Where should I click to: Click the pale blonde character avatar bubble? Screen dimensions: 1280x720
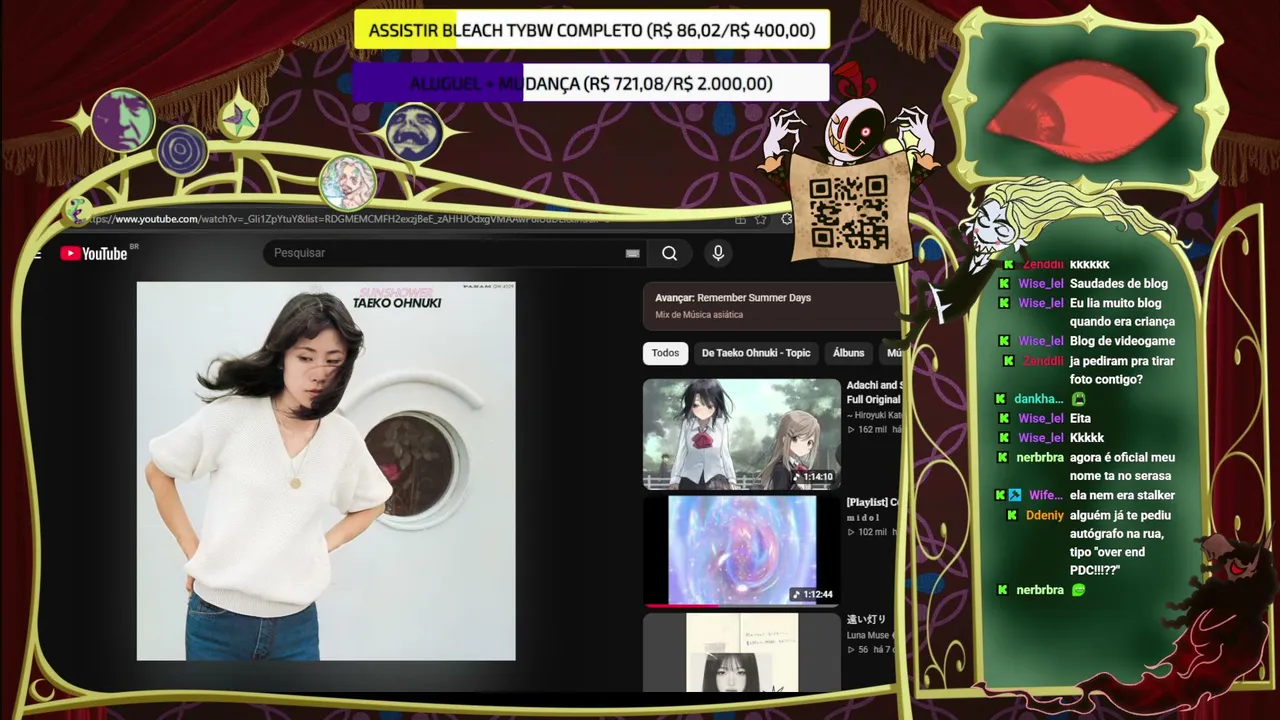click(347, 183)
